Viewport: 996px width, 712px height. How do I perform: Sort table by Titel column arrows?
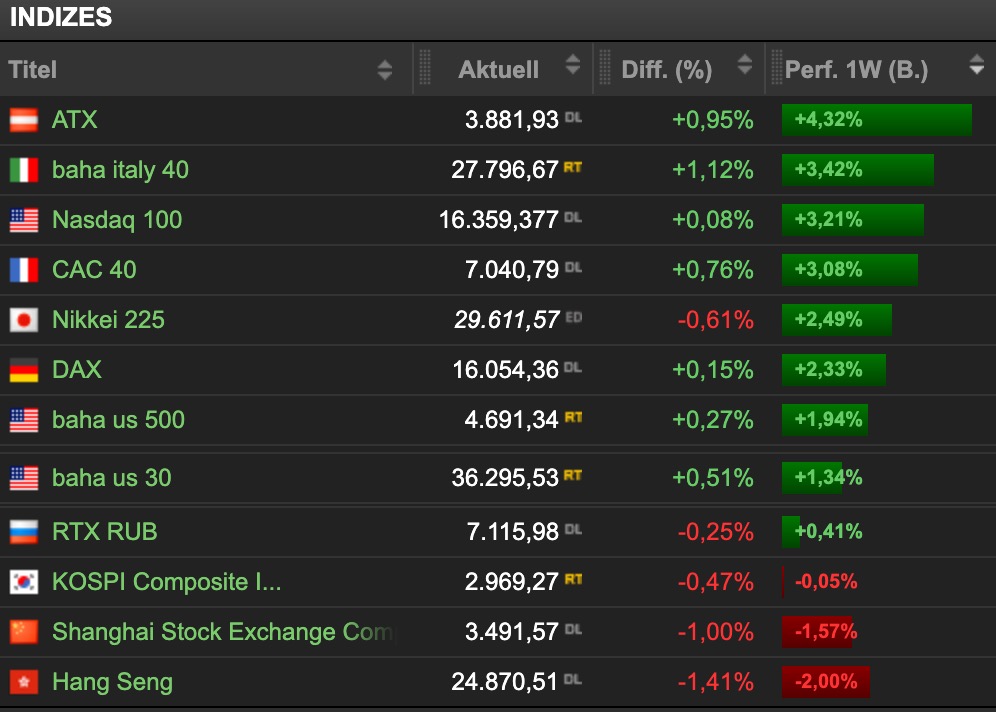(x=384, y=70)
